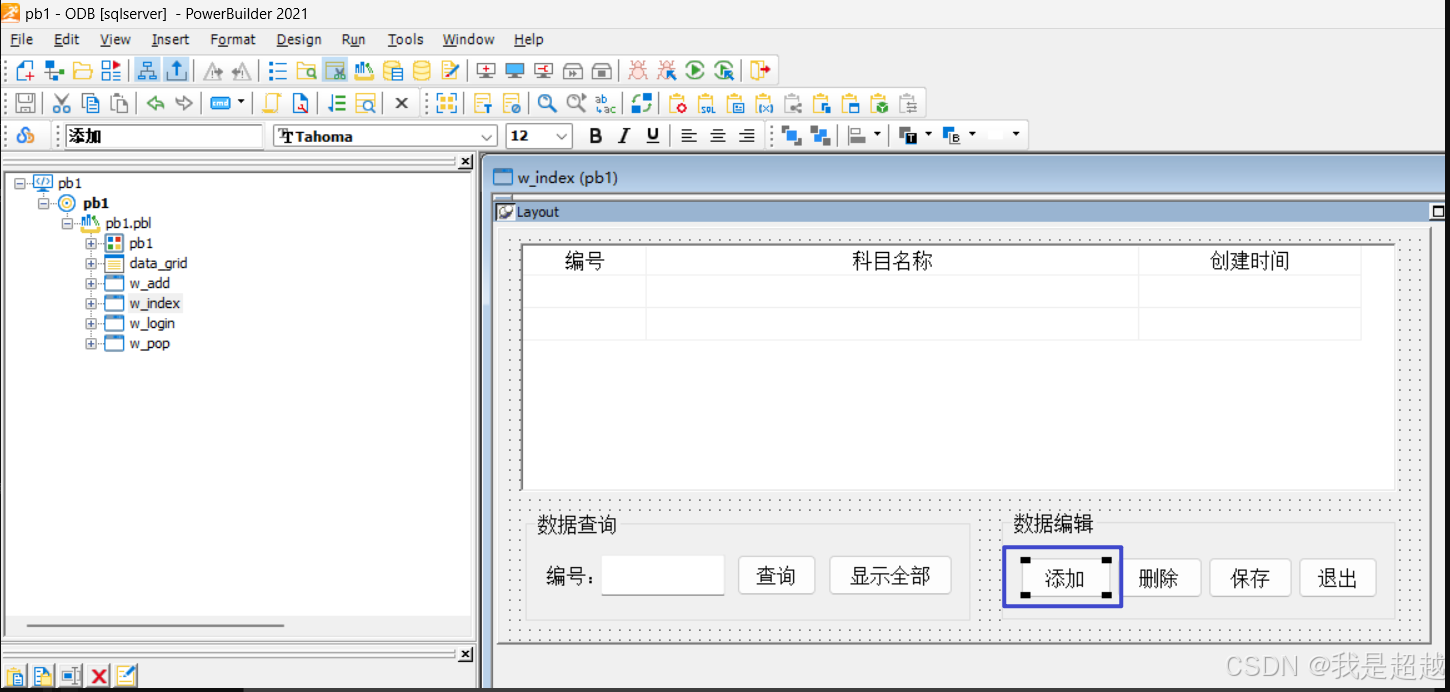Click the 显示全部 button in the layout
This screenshot has height=692, width=1450.
point(890,575)
